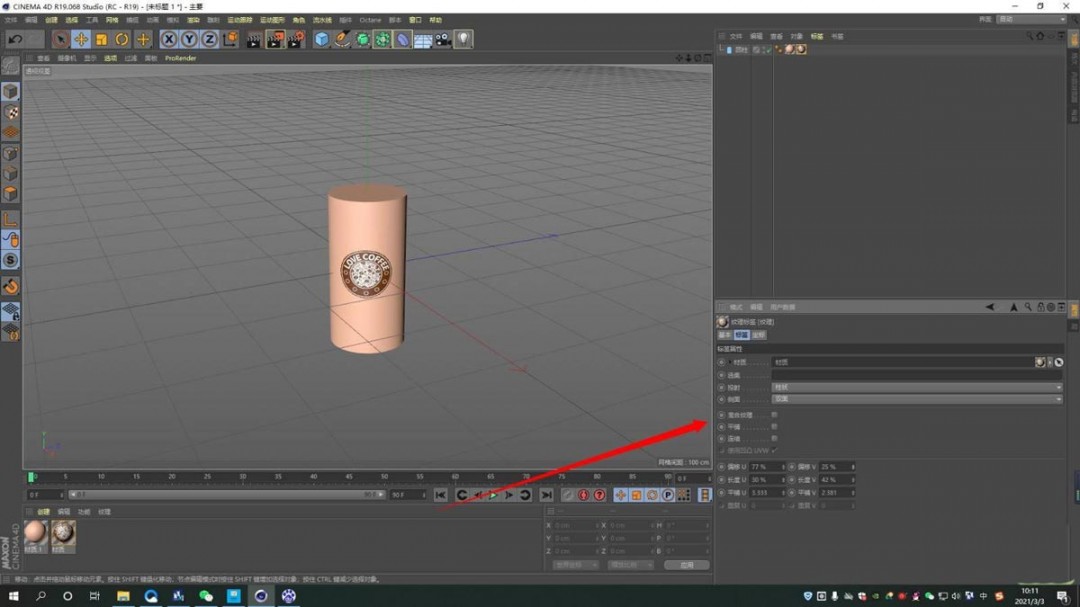Select the Scale tool
1080x607 pixels.
(x=103, y=38)
